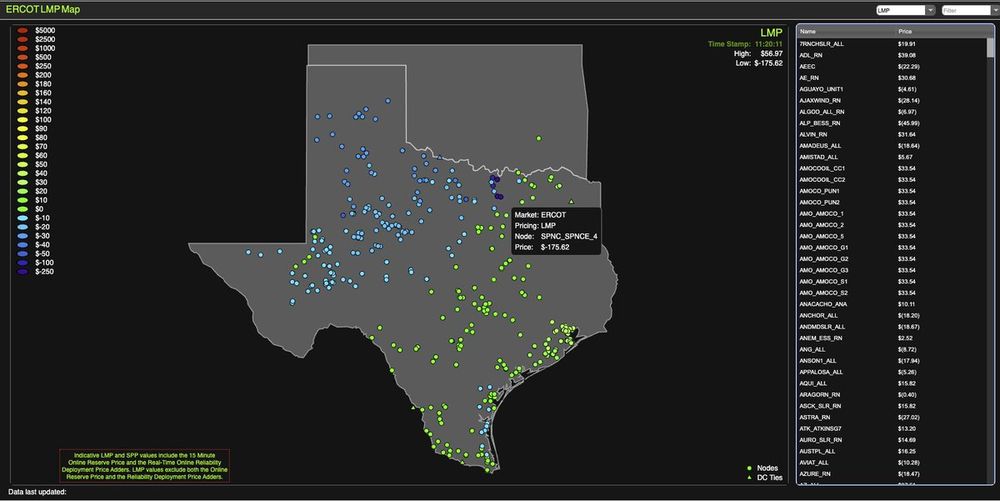The width and height of the screenshot is (1000, 501).
Task: Select the AVIAT_ALL row
Action: tap(892, 463)
